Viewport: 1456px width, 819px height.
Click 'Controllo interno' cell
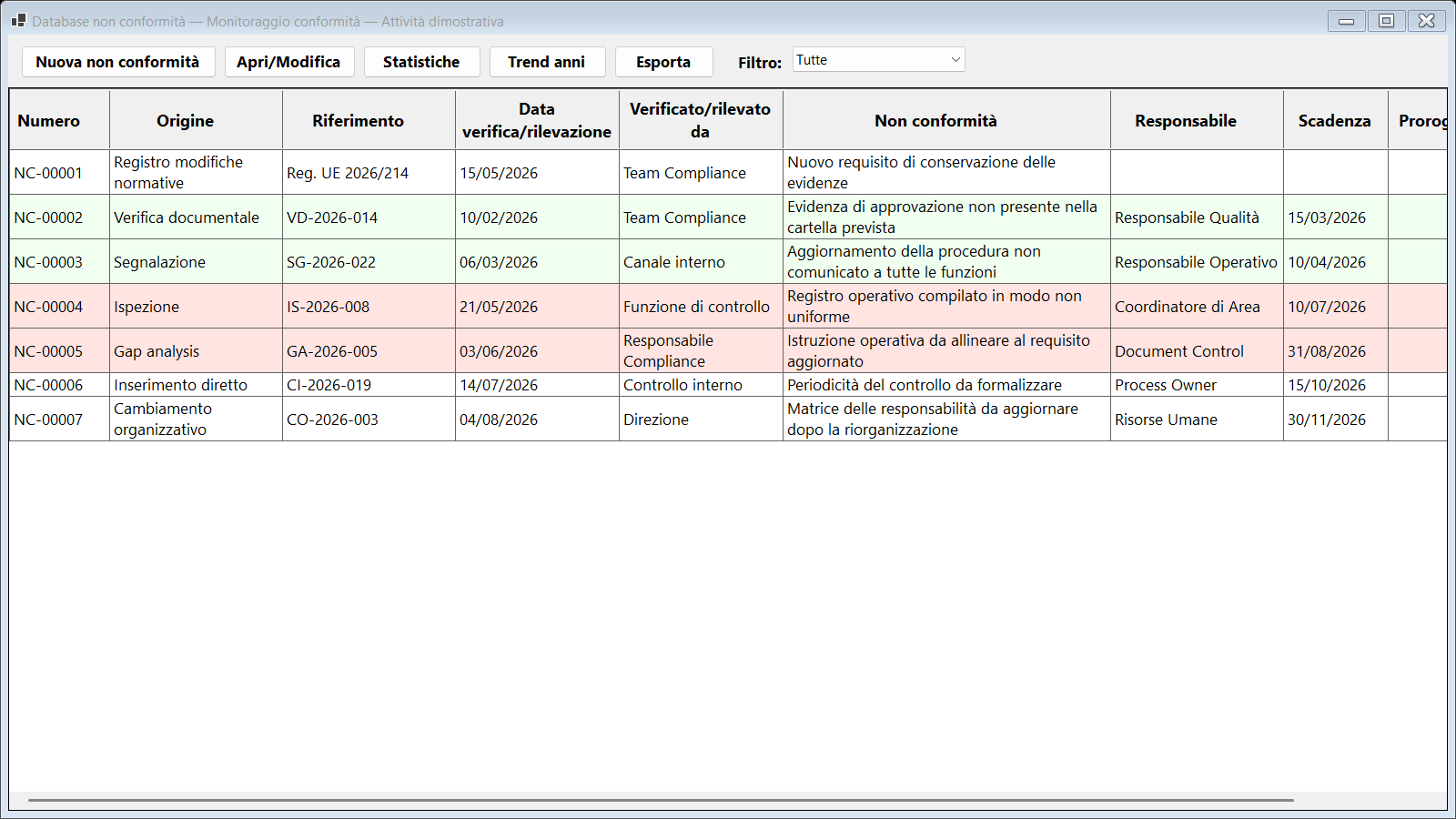(x=701, y=385)
